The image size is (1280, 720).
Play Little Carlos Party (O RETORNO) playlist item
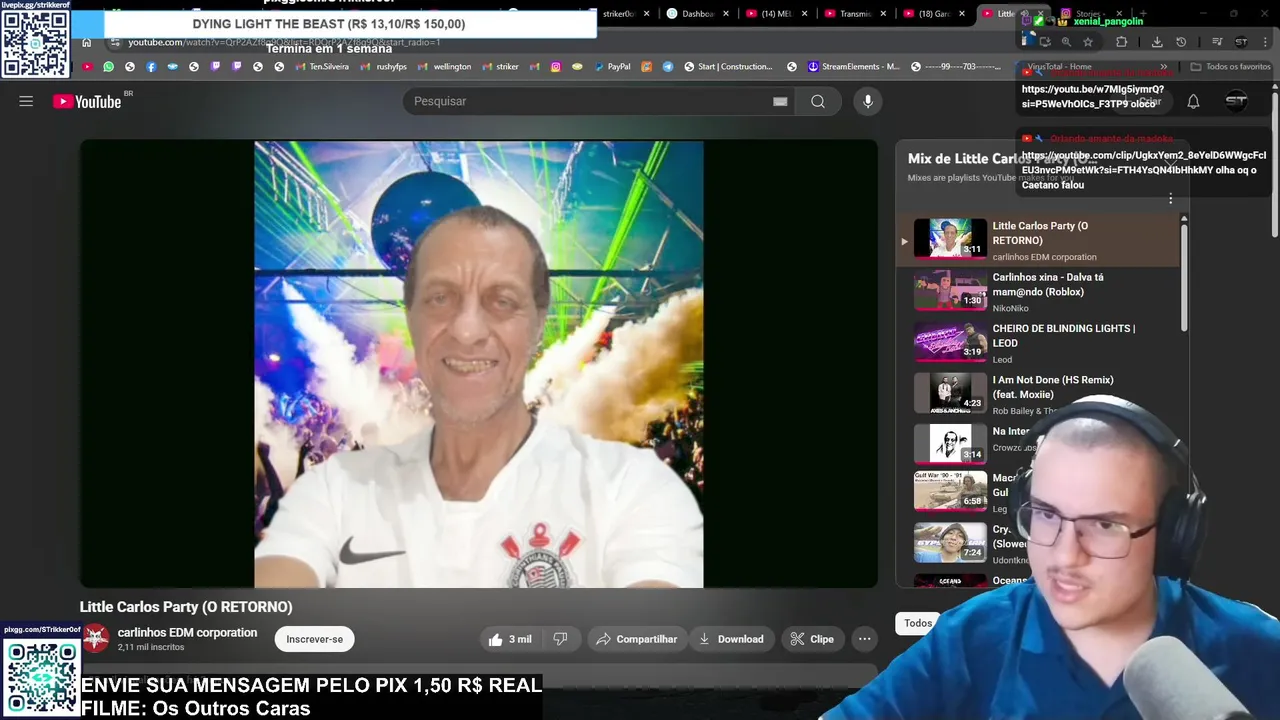point(1038,241)
